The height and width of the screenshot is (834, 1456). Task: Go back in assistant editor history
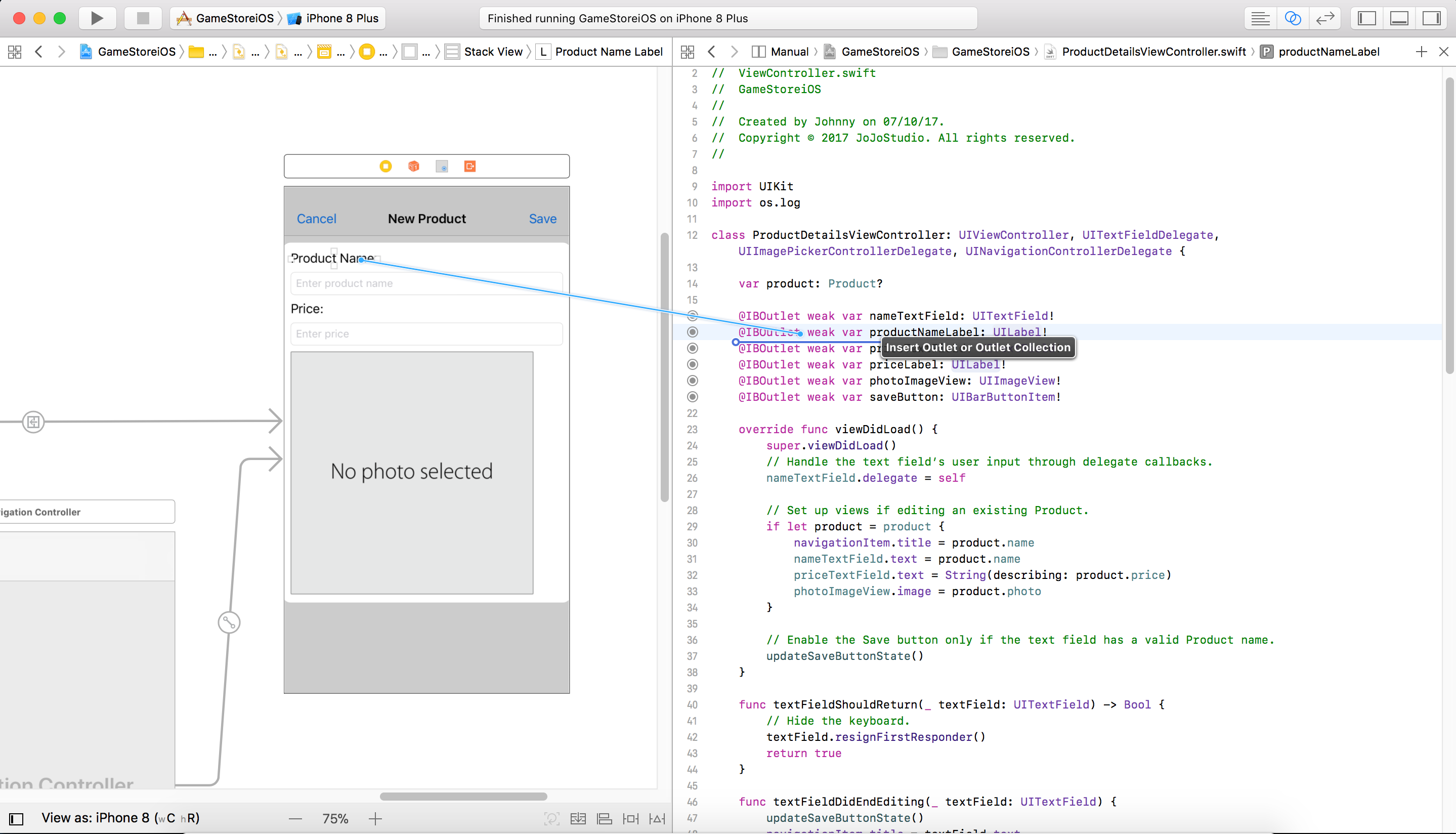[711, 52]
